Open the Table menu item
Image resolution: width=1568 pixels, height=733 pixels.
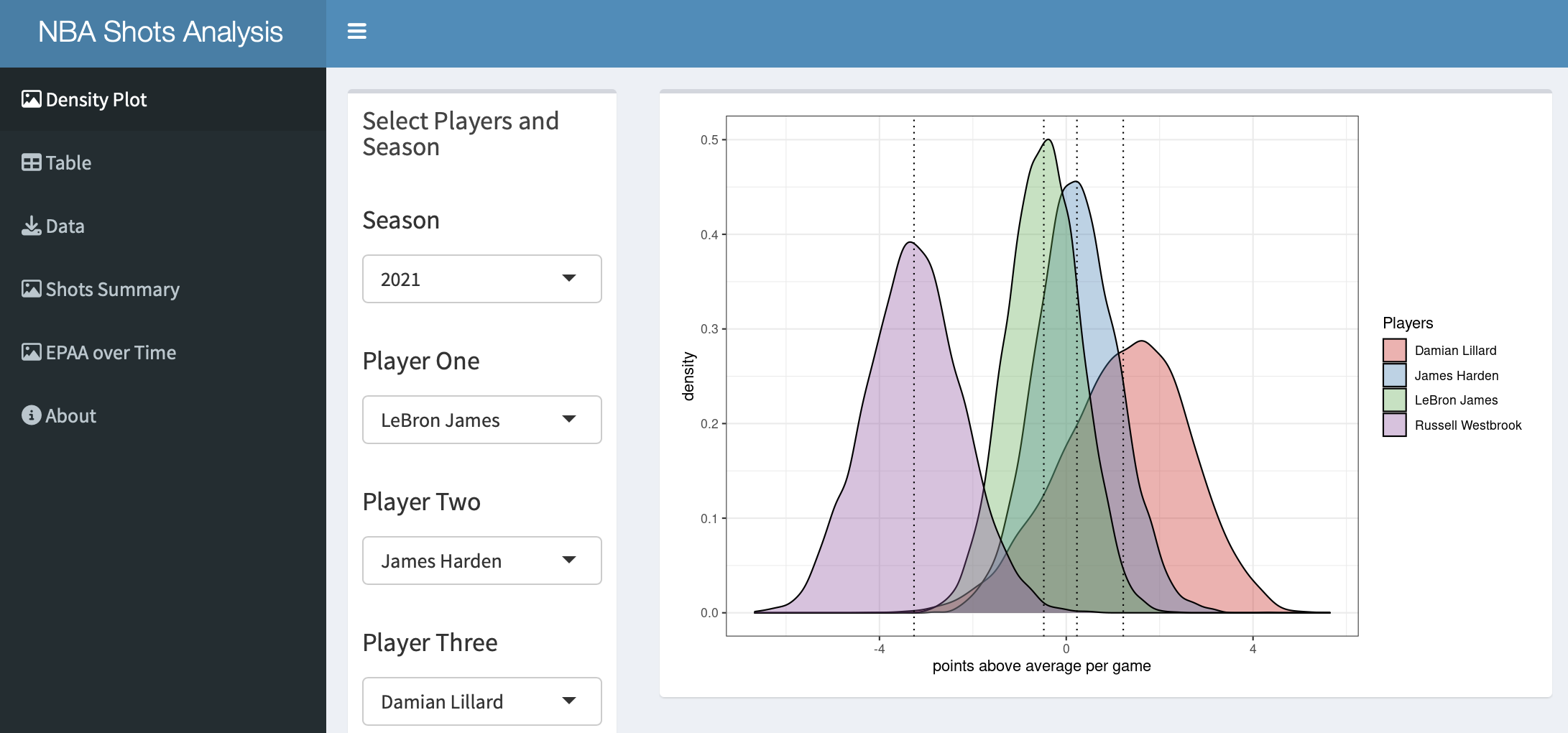(69, 163)
